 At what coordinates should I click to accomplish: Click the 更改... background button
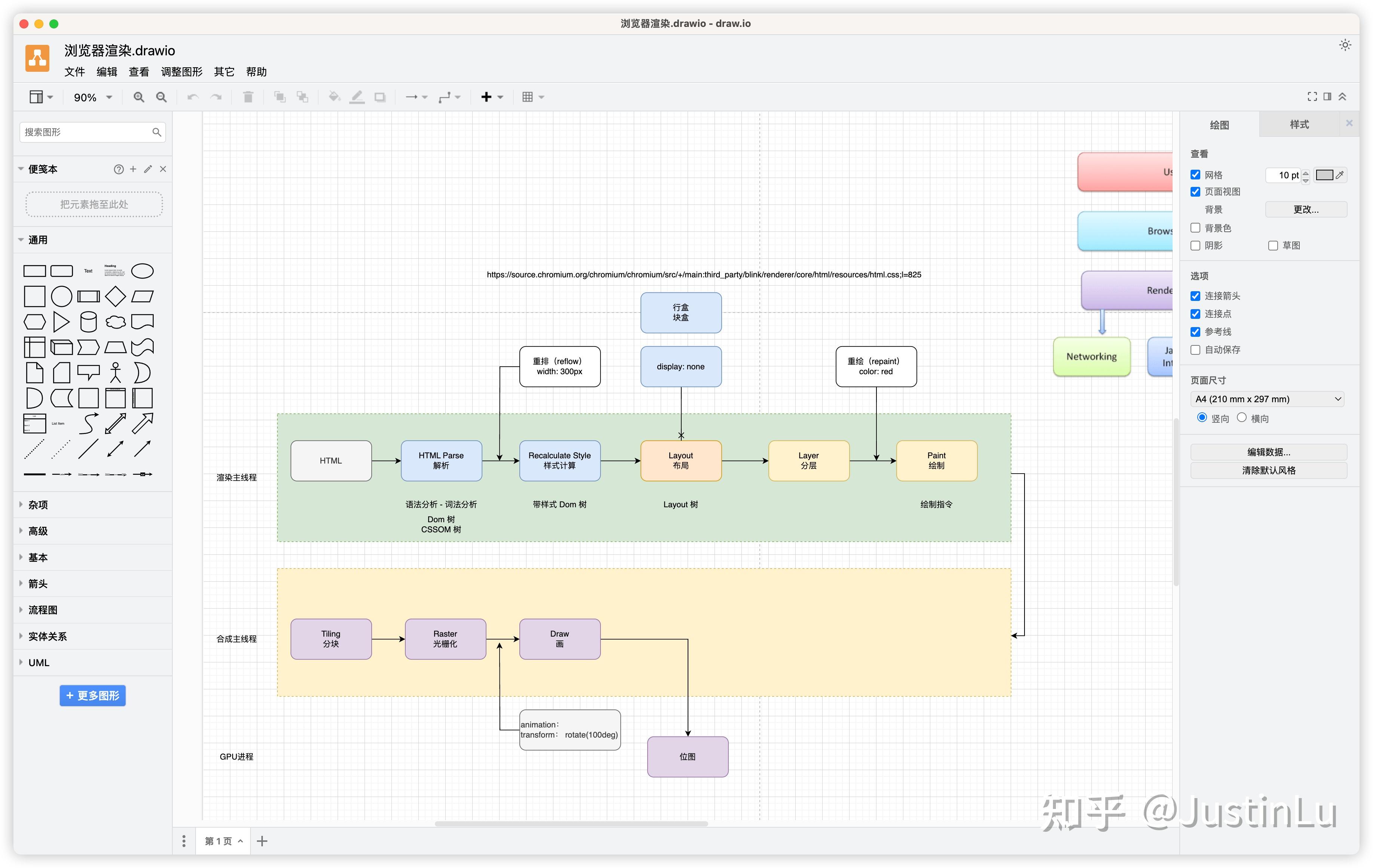[1306, 209]
